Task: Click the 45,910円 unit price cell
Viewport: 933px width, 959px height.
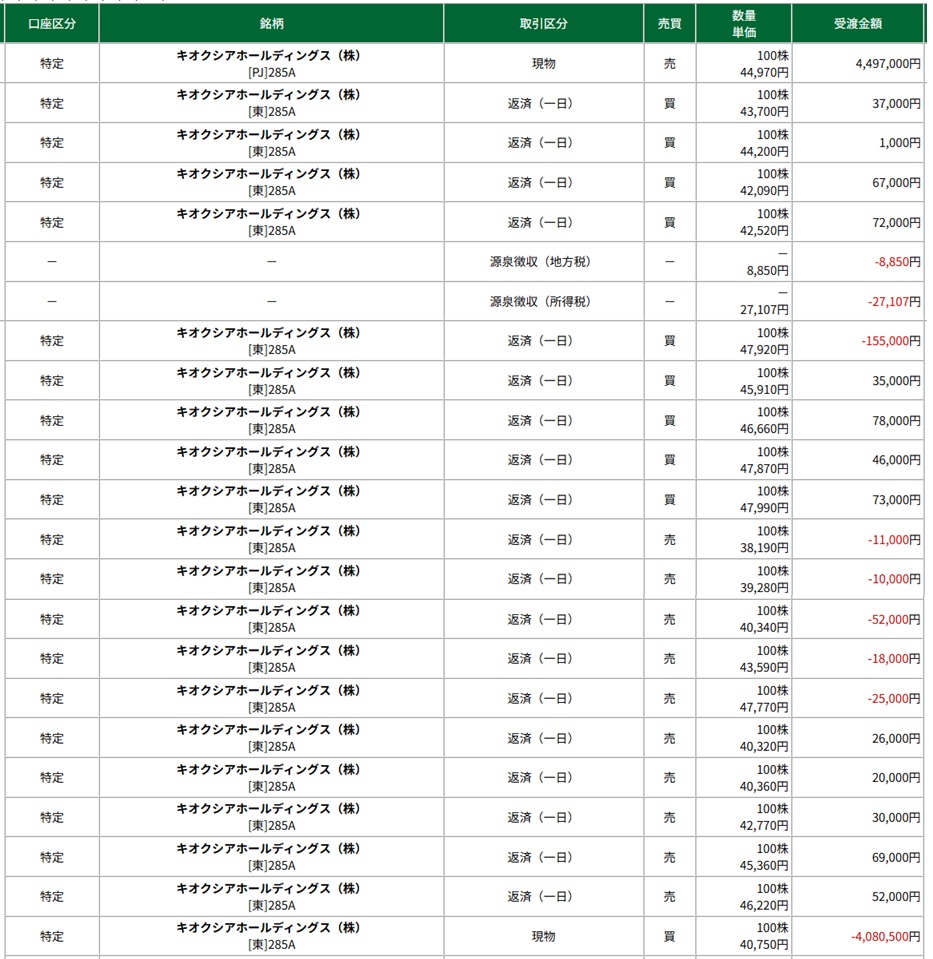Action: click(764, 390)
